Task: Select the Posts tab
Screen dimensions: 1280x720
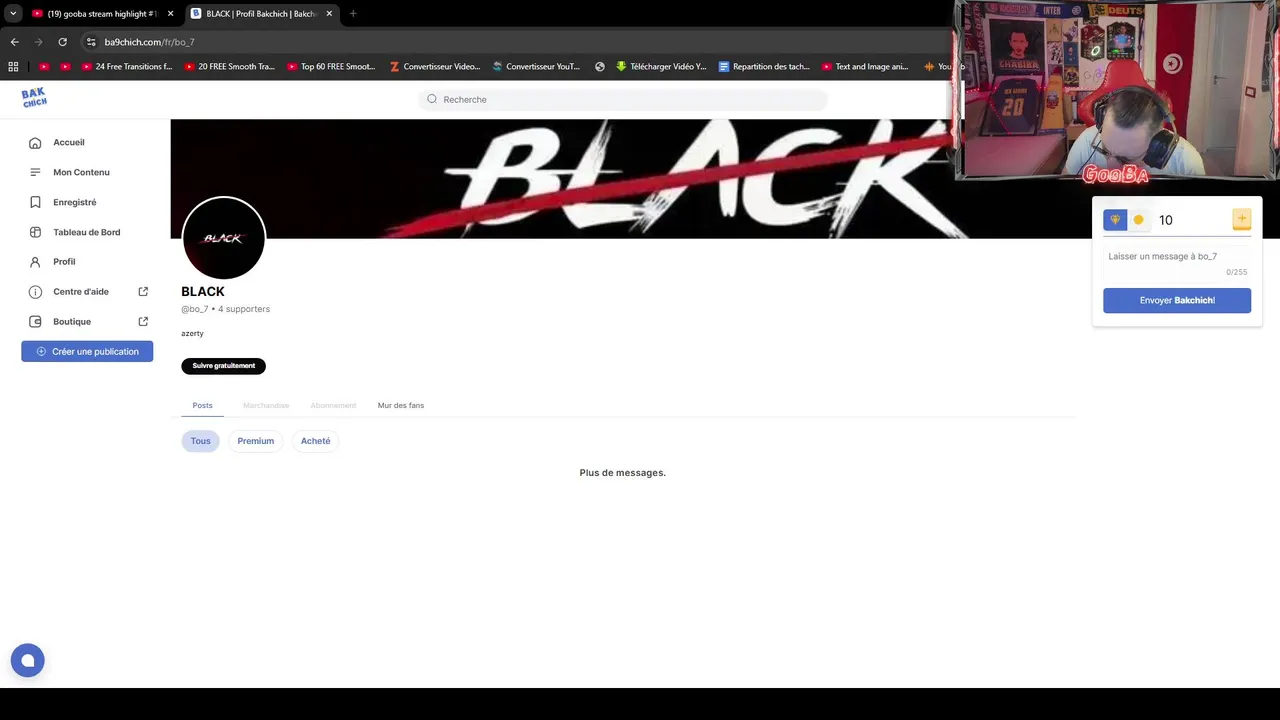Action: click(202, 405)
